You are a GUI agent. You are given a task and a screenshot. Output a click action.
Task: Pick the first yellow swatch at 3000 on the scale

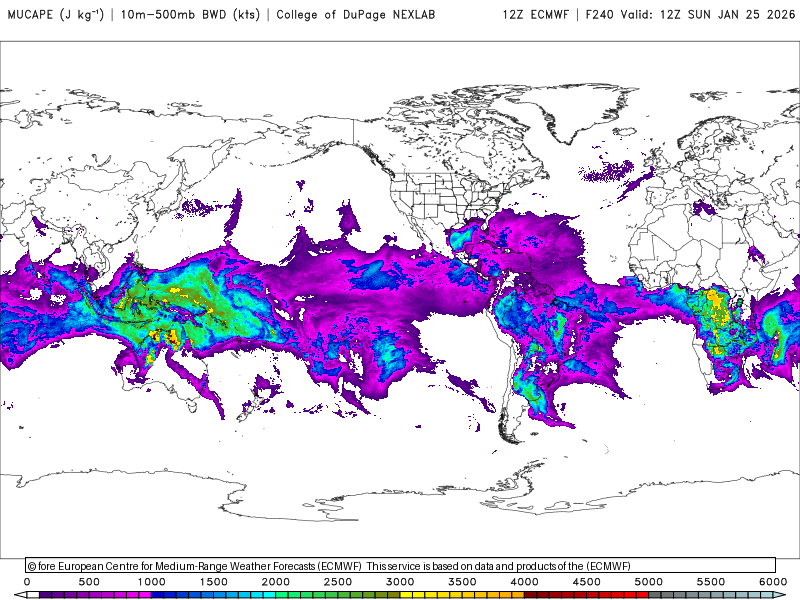[x=406, y=595]
